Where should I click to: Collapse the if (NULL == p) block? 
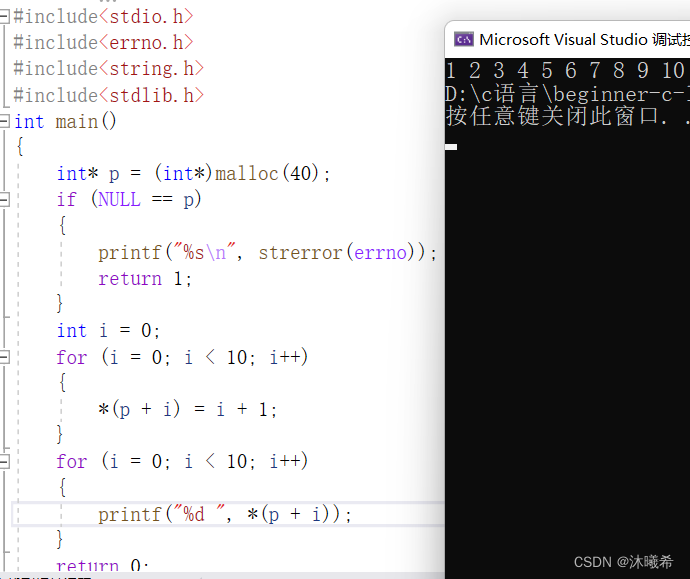pos(4,200)
